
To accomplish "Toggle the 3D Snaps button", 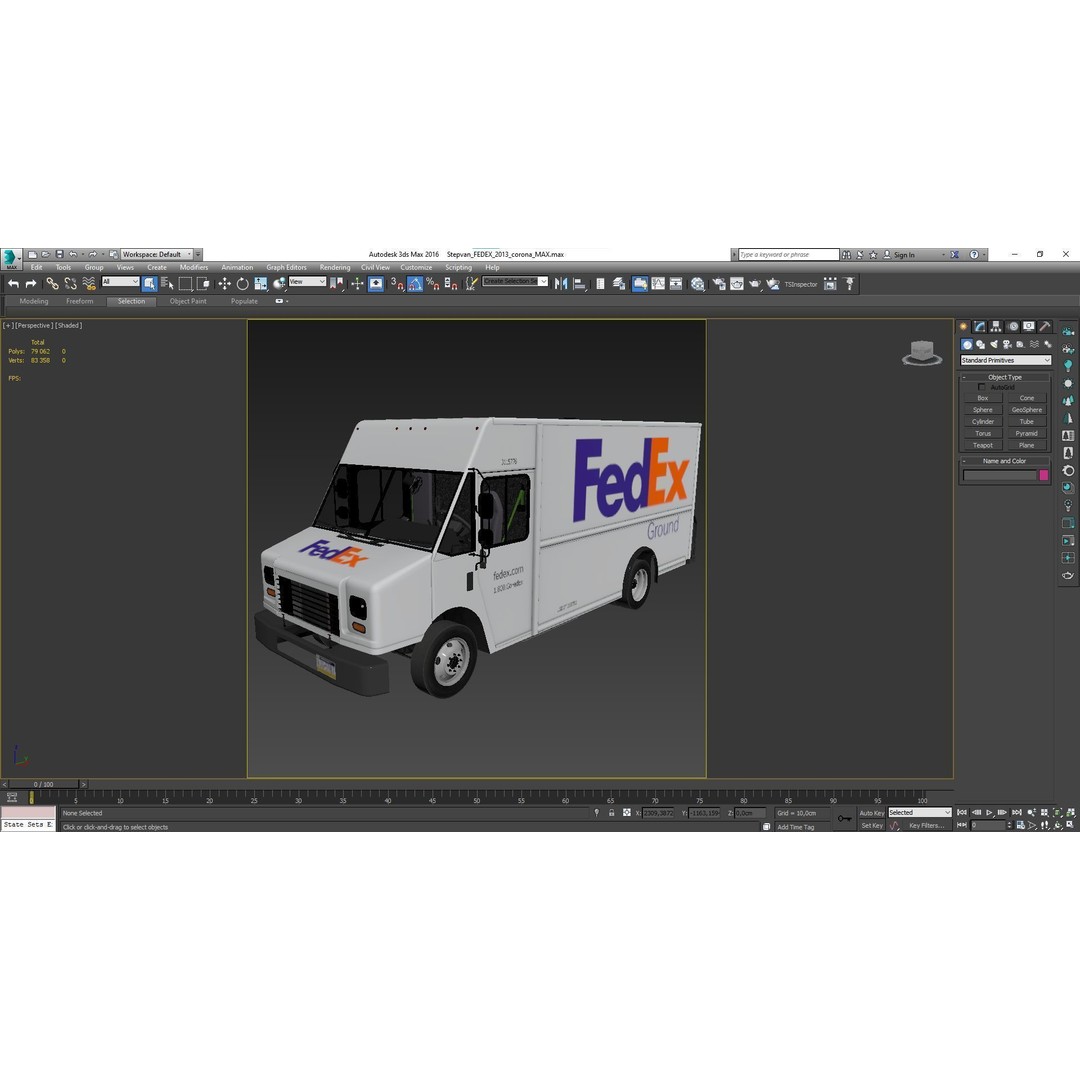I will point(397,284).
